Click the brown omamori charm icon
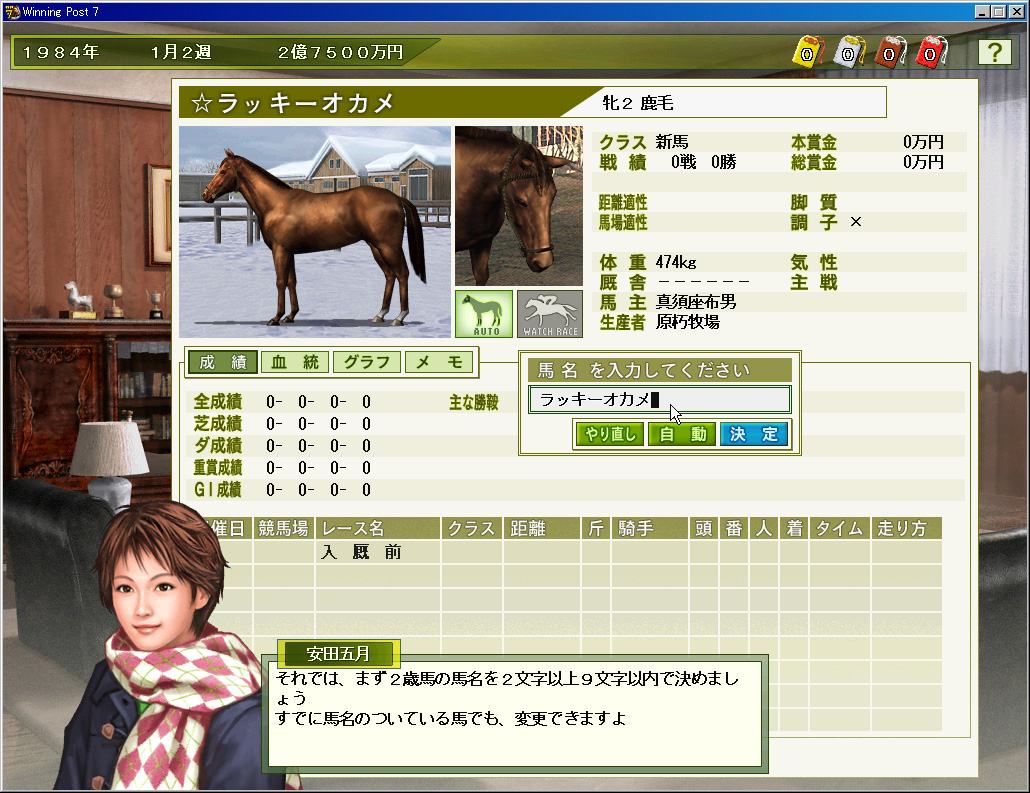 [x=890, y=52]
